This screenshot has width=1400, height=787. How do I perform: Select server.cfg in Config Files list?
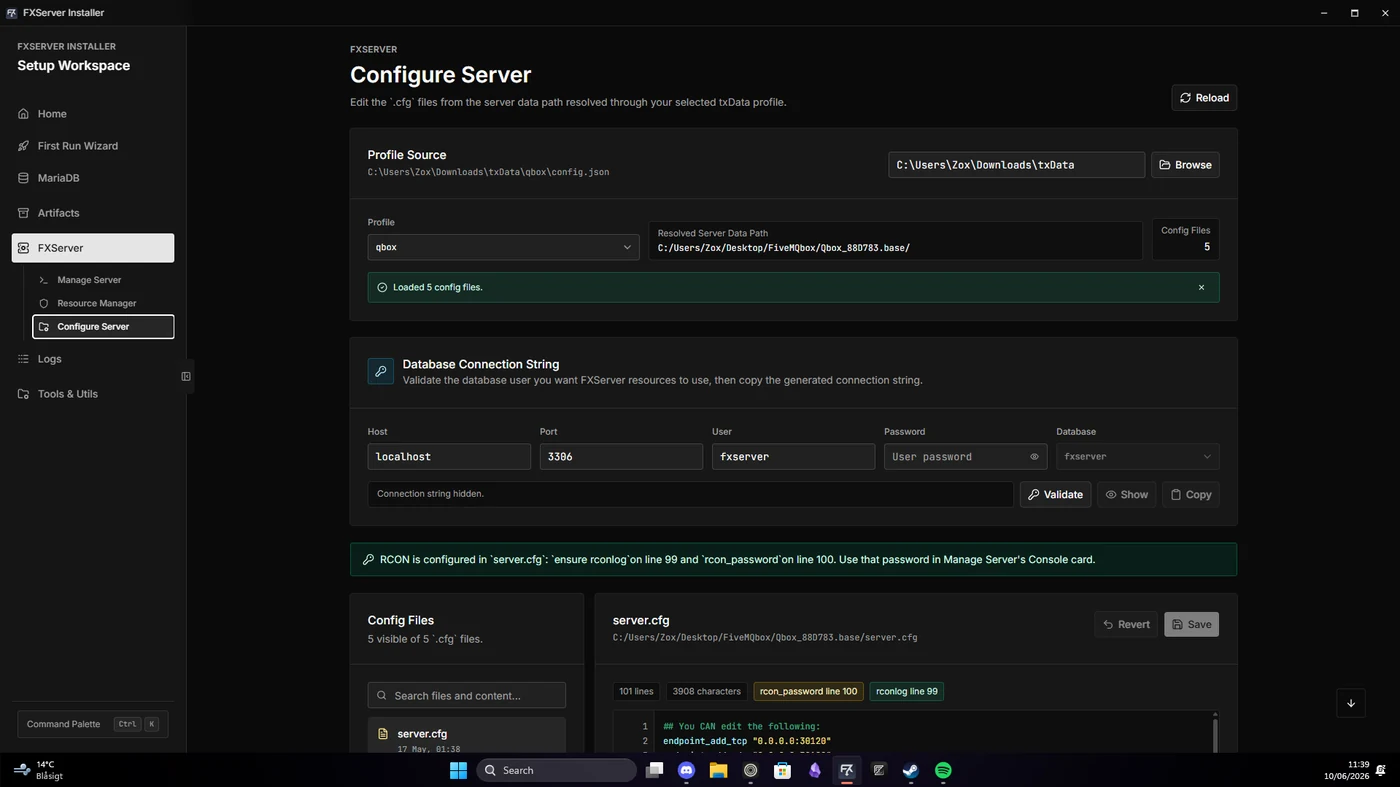coord(467,736)
